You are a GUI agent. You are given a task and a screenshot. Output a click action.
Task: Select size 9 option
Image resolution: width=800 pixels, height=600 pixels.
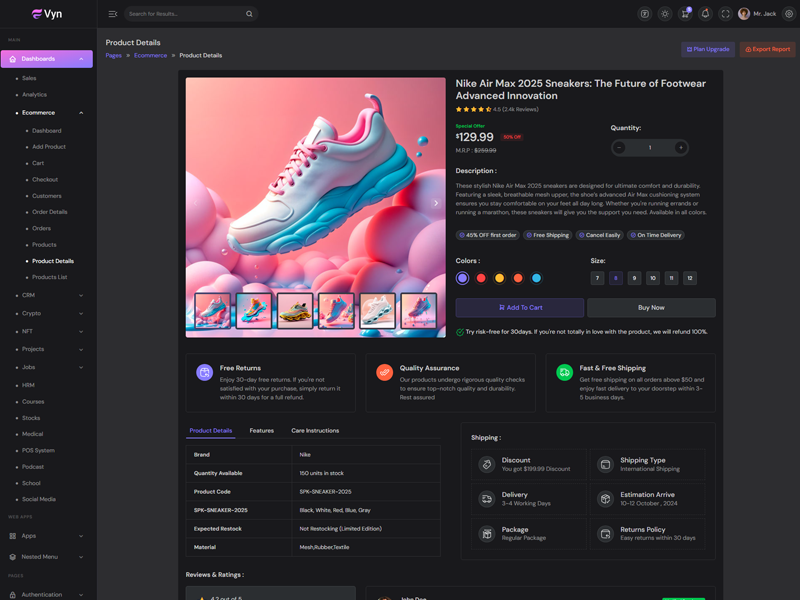click(x=634, y=278)
